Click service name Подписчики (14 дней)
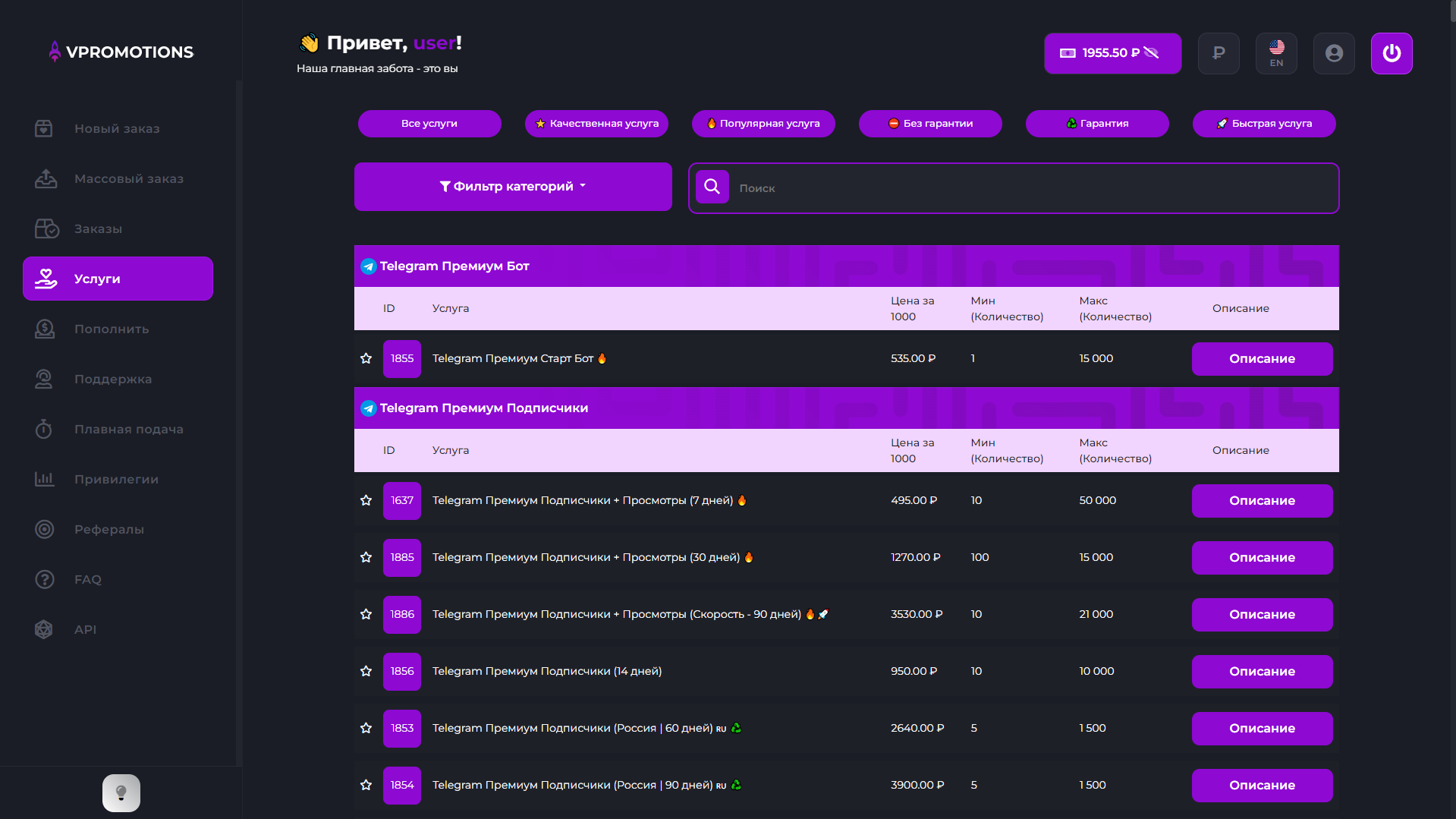The width and height of the screenshot is (1456, 819). (547, 671)
